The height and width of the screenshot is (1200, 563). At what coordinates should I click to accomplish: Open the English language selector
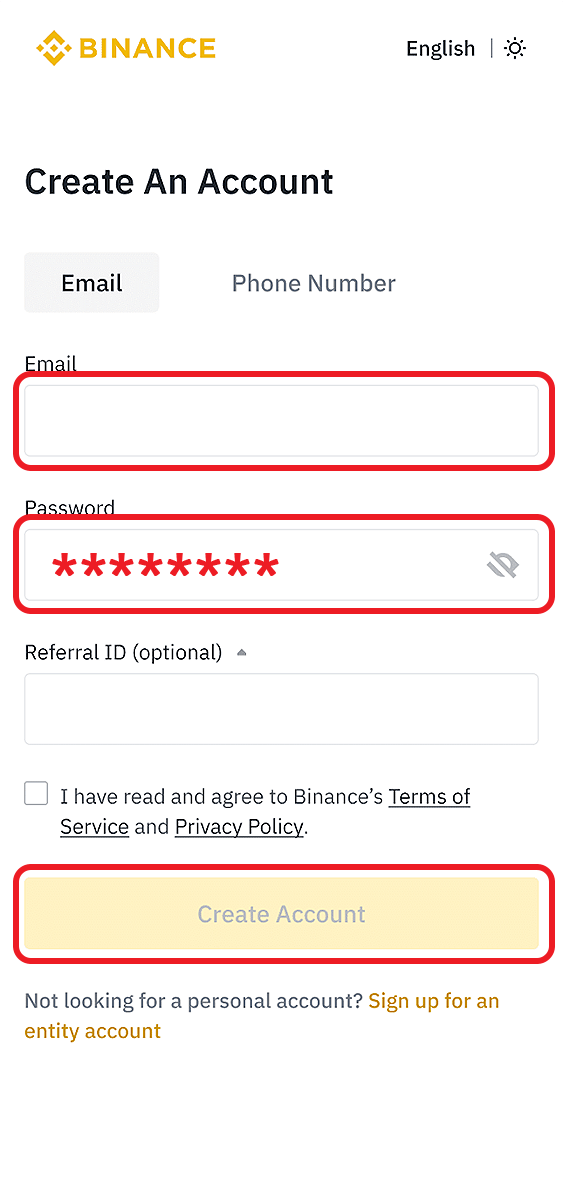point(440,48)
